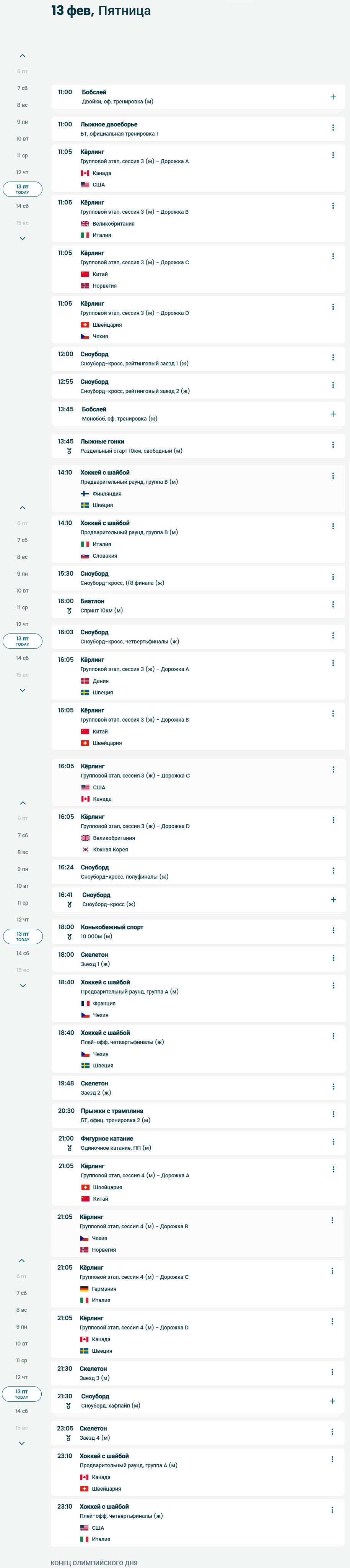Image resolution: width=350 pixels, height=1568 pixels.
Task: Click the 18:40 Франция–Чехия hockey match card
Action: click(x=199, y=998)
